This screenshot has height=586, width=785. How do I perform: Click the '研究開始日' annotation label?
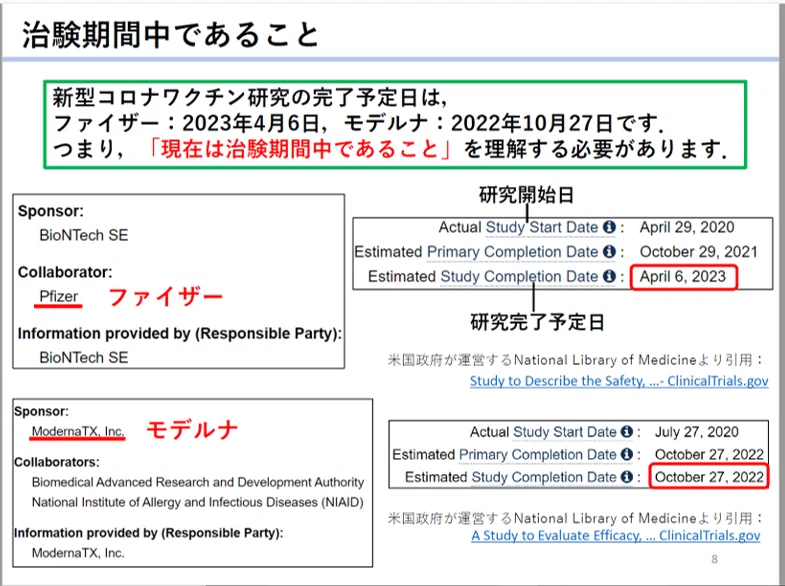point(527,195)
